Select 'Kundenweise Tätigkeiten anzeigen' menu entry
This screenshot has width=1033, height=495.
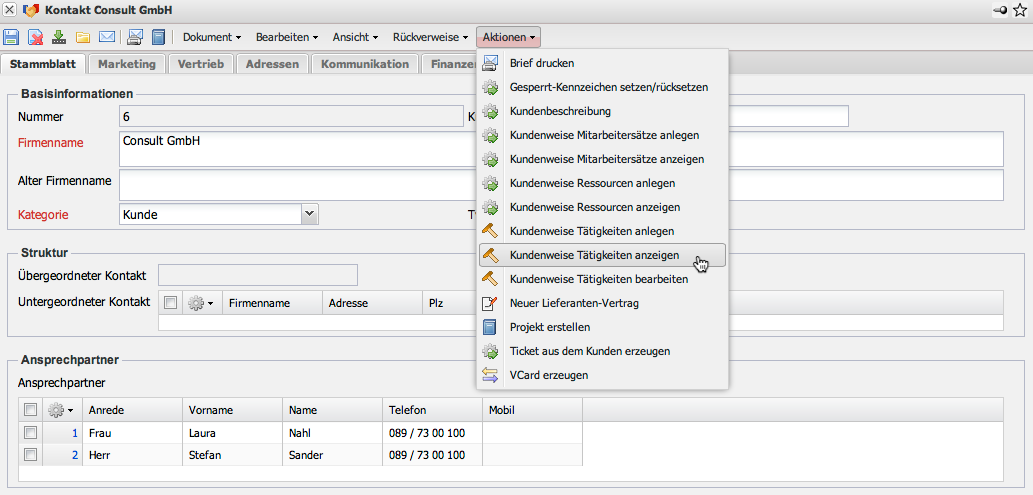[594, 256]
